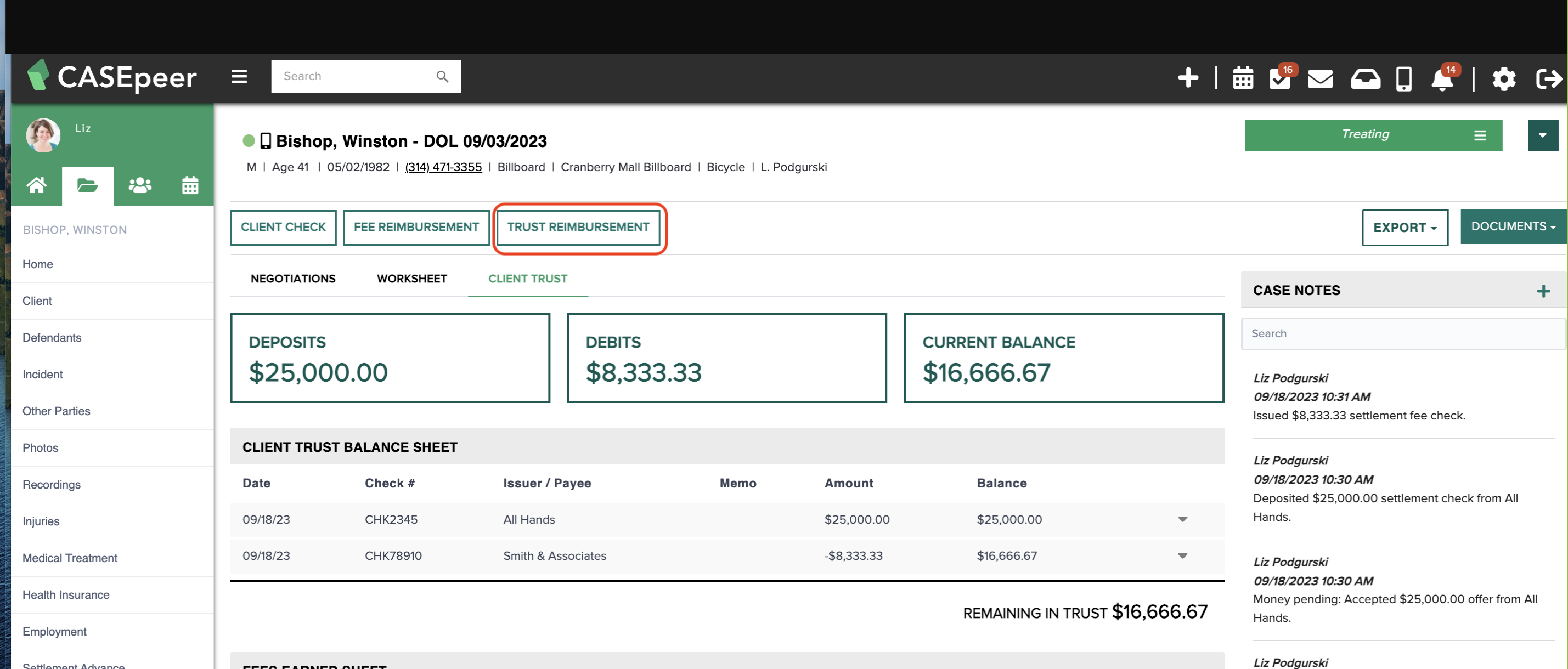Click the Trust Reimbursement button
This screenshot has height=669, width=1568.
(x=578, y=227)
